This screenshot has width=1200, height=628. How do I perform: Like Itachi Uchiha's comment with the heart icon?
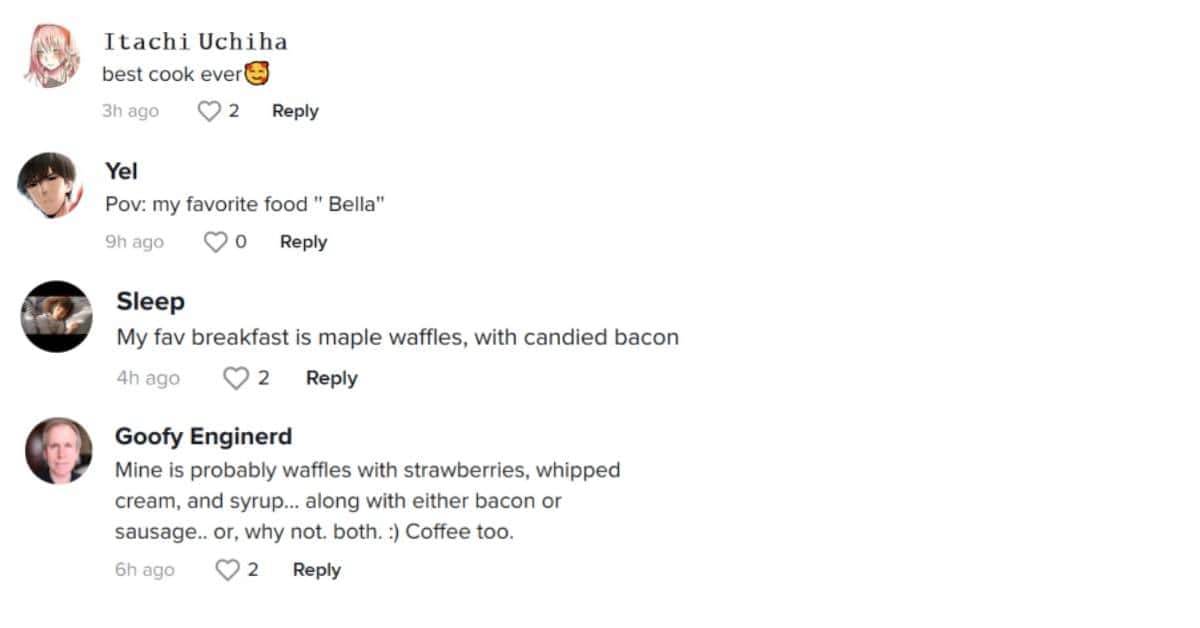click(x=207, y=111)
